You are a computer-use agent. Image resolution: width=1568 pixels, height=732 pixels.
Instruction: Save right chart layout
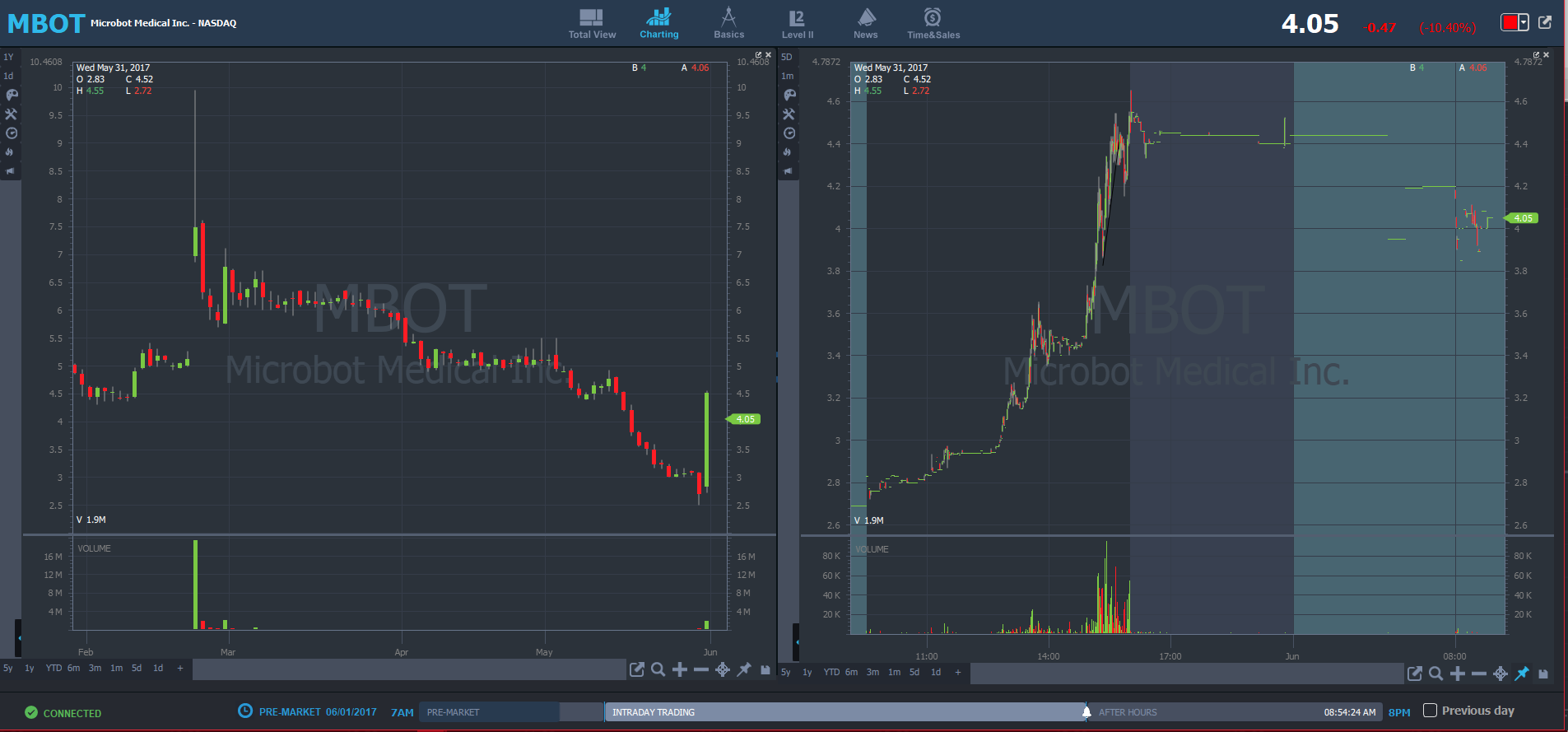[x=1543, y=674]
